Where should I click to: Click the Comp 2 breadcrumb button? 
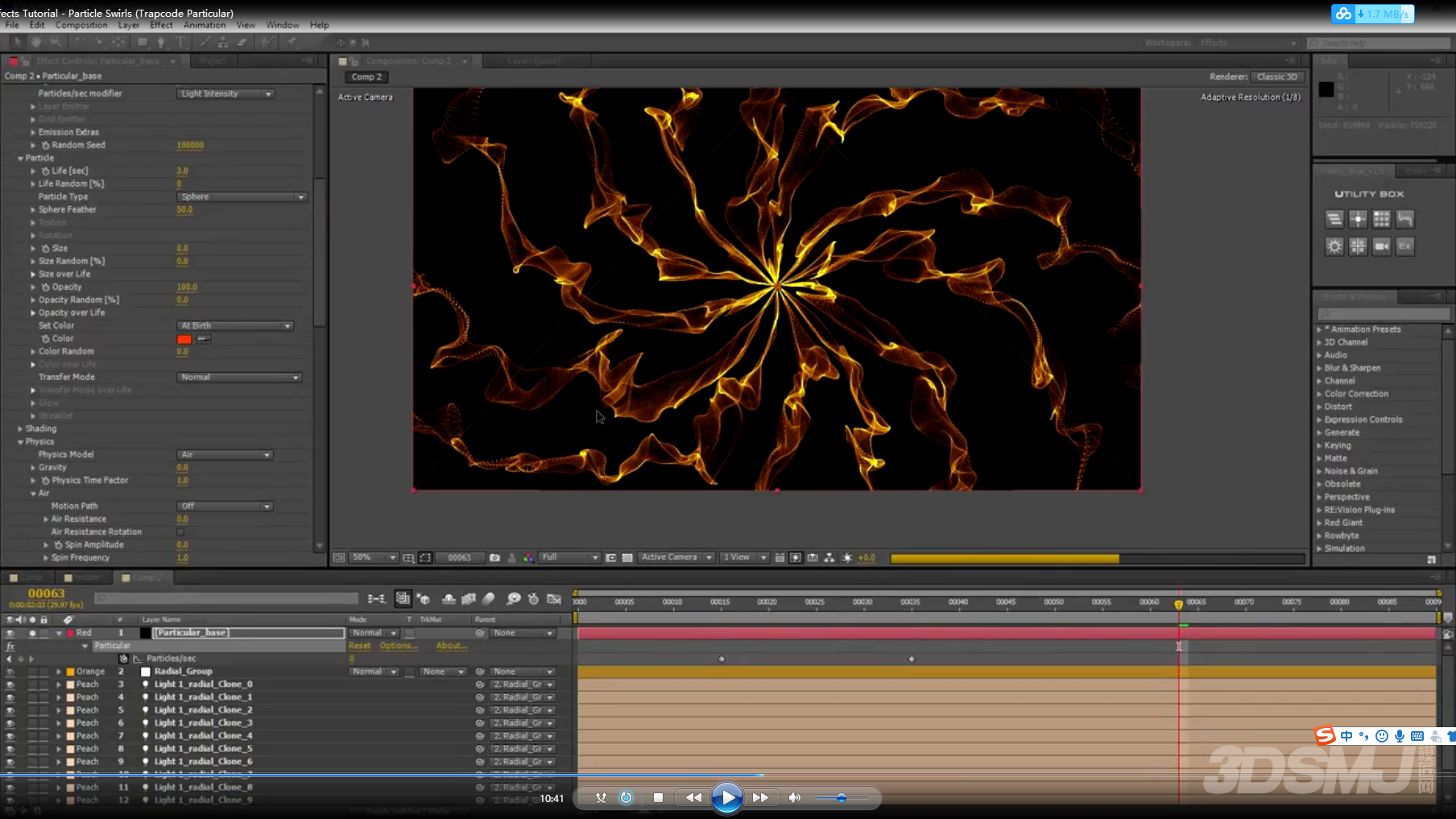coord(367,77)
